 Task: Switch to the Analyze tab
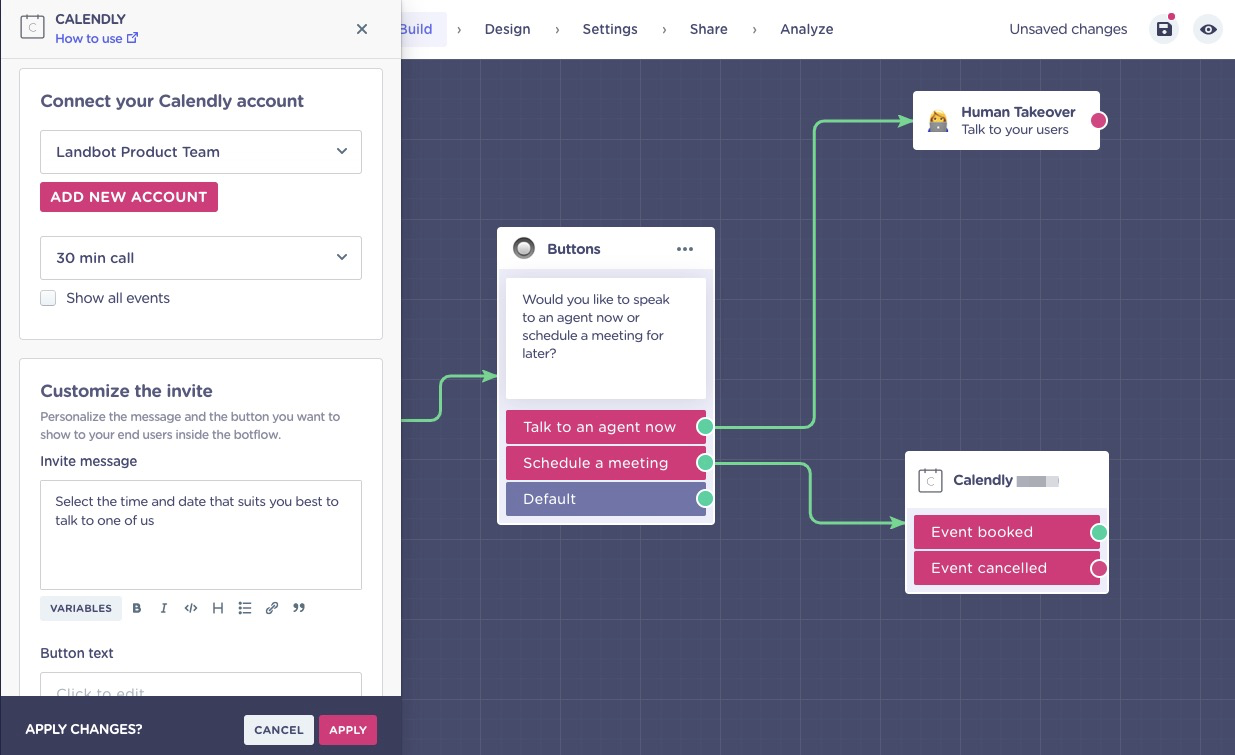pyautogui.click(x=807, y=29)
